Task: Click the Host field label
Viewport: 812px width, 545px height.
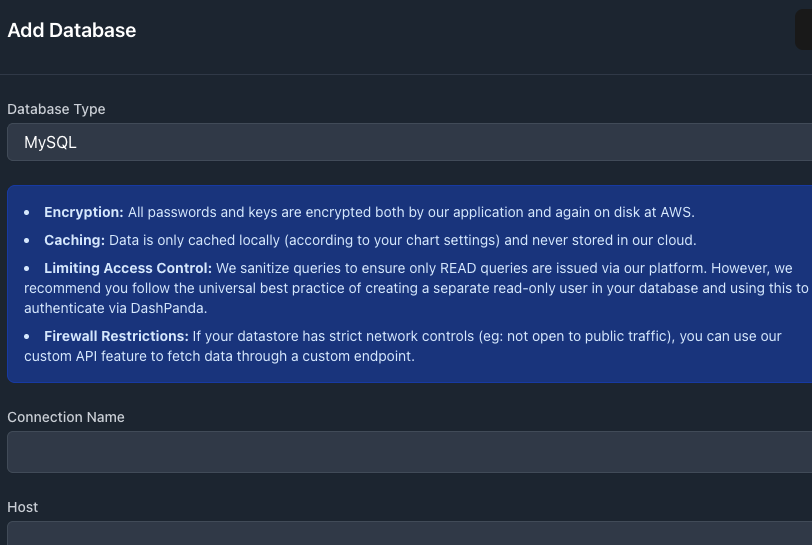Action: click(23, 507)
